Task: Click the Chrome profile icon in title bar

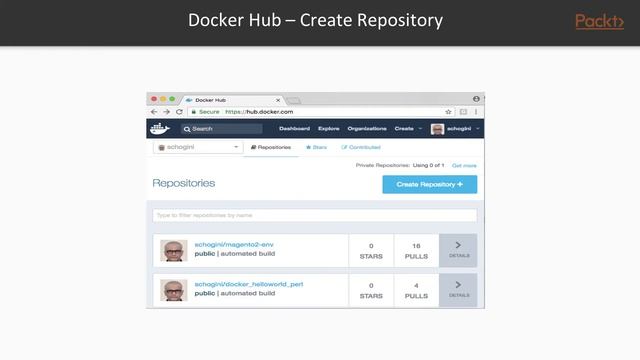Action: [476, 99]
